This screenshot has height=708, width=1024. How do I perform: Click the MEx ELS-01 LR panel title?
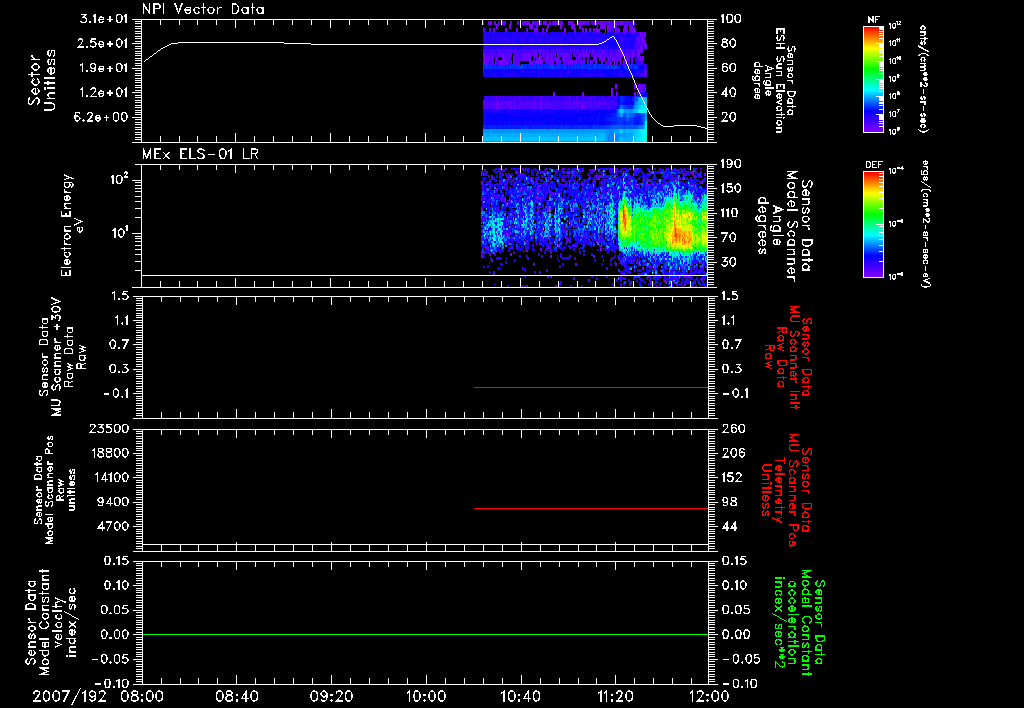tap(200, 154)
